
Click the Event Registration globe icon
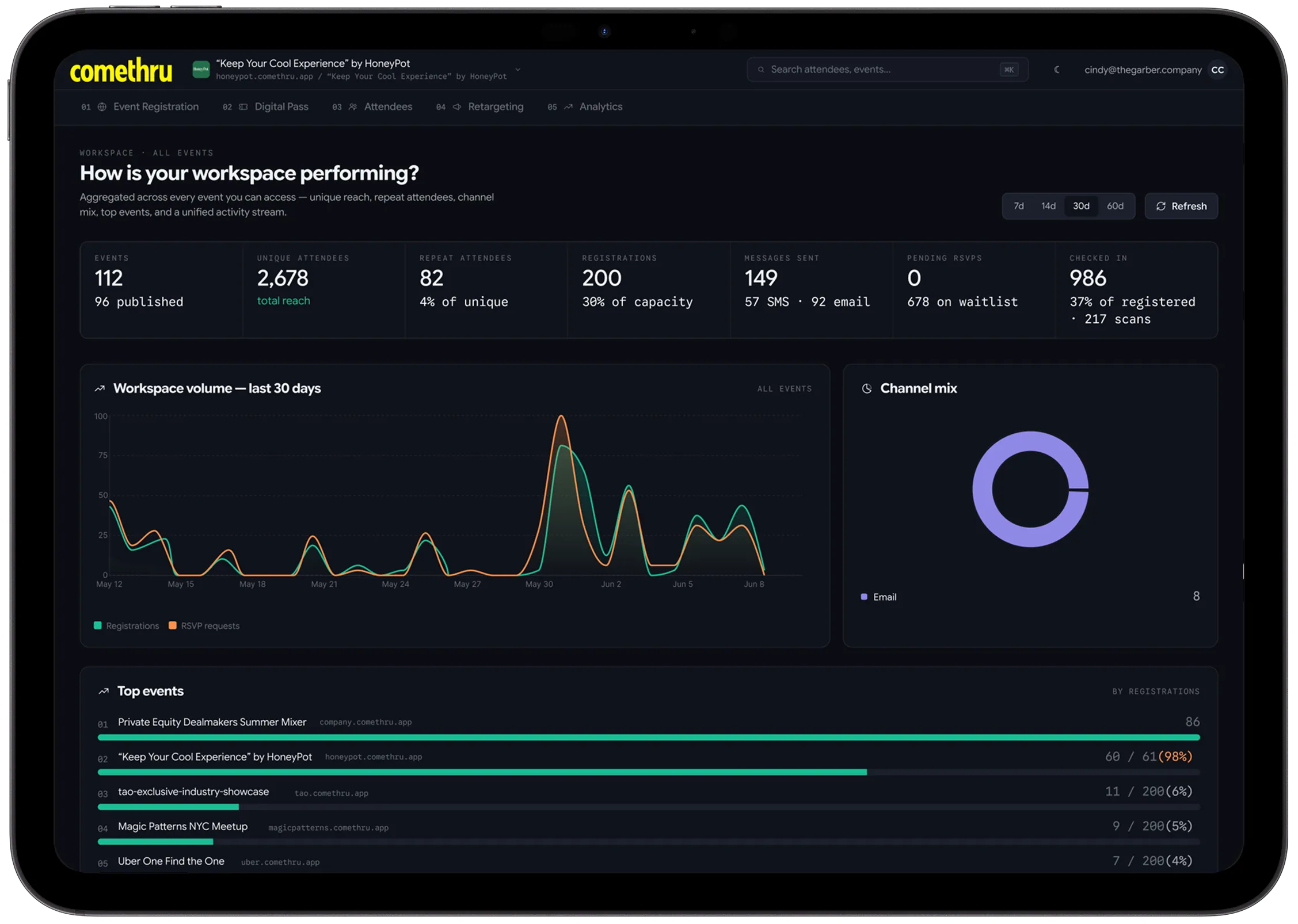102,107
